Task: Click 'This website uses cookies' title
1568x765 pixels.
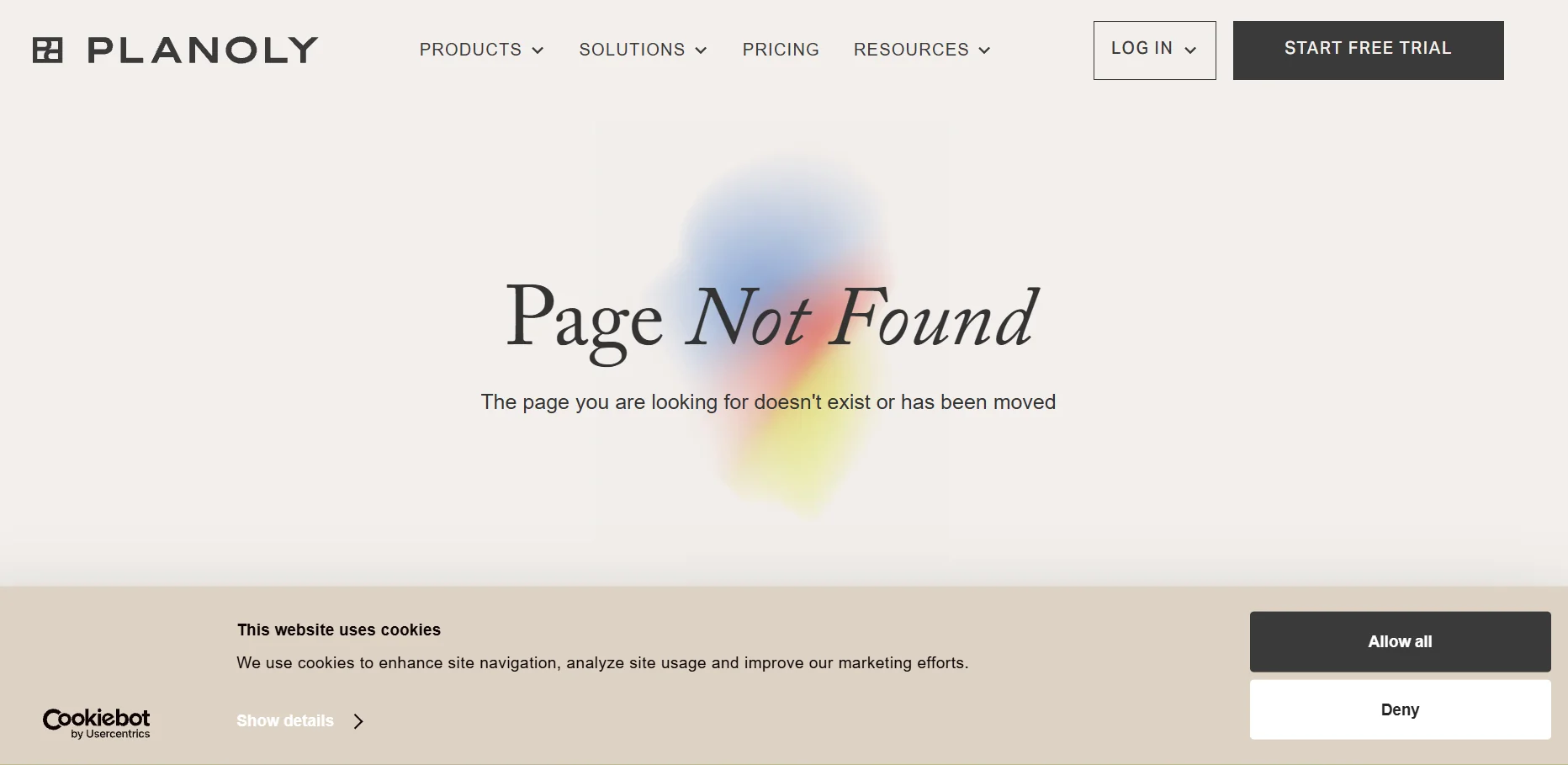Action: (339, 630)
